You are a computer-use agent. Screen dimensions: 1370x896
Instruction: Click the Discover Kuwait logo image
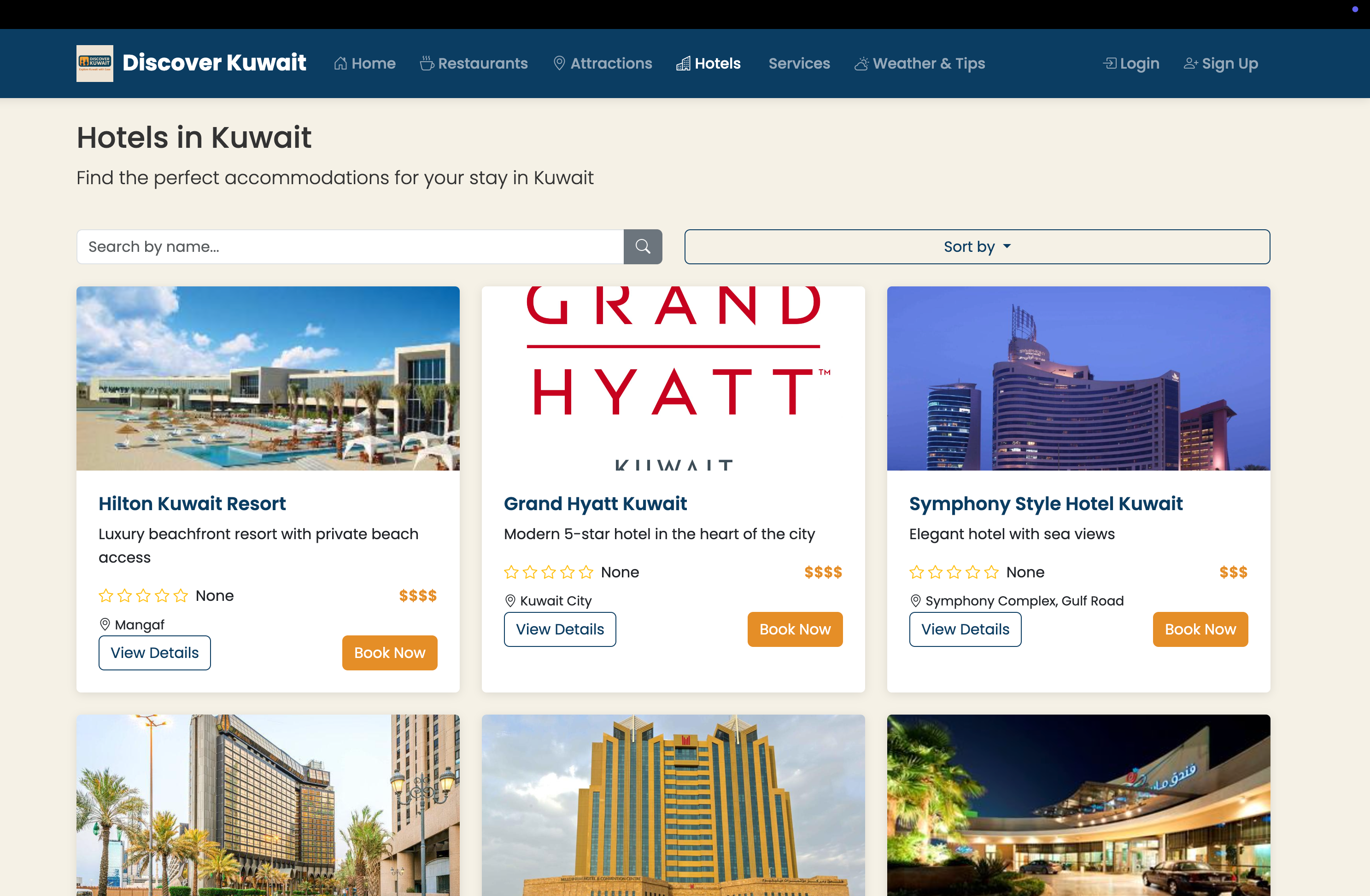(95, 63)
